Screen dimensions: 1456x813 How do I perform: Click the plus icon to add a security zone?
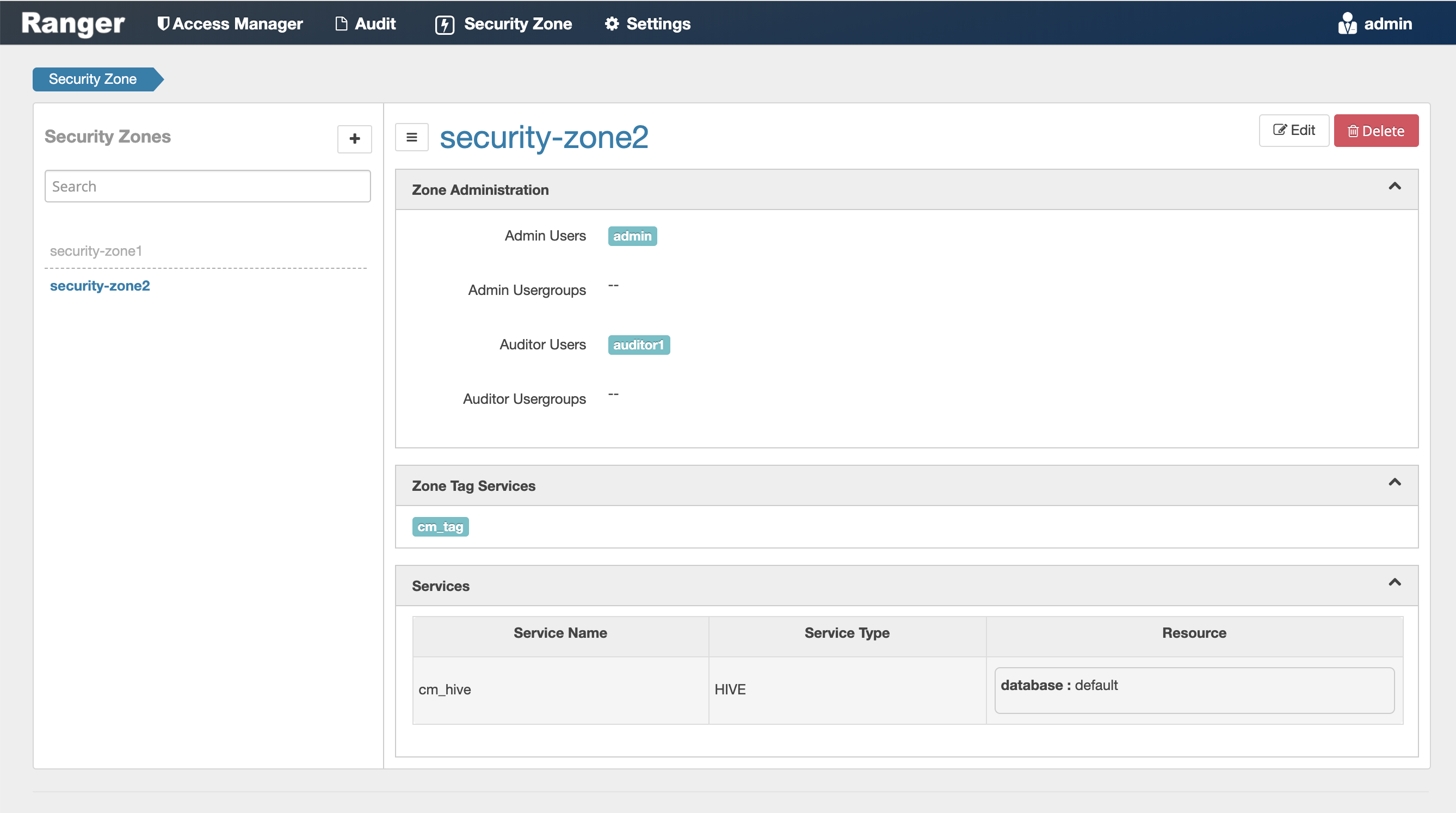click(354, 139)
